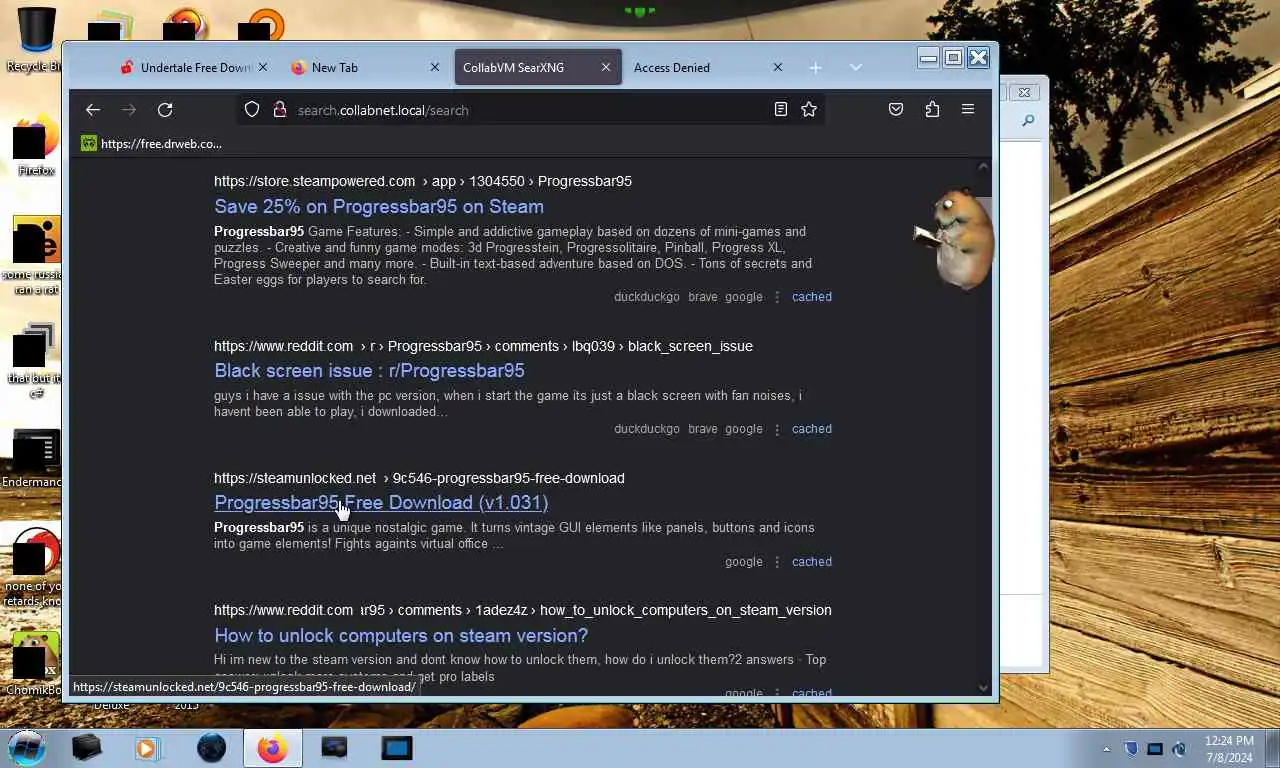This screenshot has height=768, width=1280.
Task: Select the Firefox desktop shortcut
Action: pyautogui.click(x=36, y=145)
